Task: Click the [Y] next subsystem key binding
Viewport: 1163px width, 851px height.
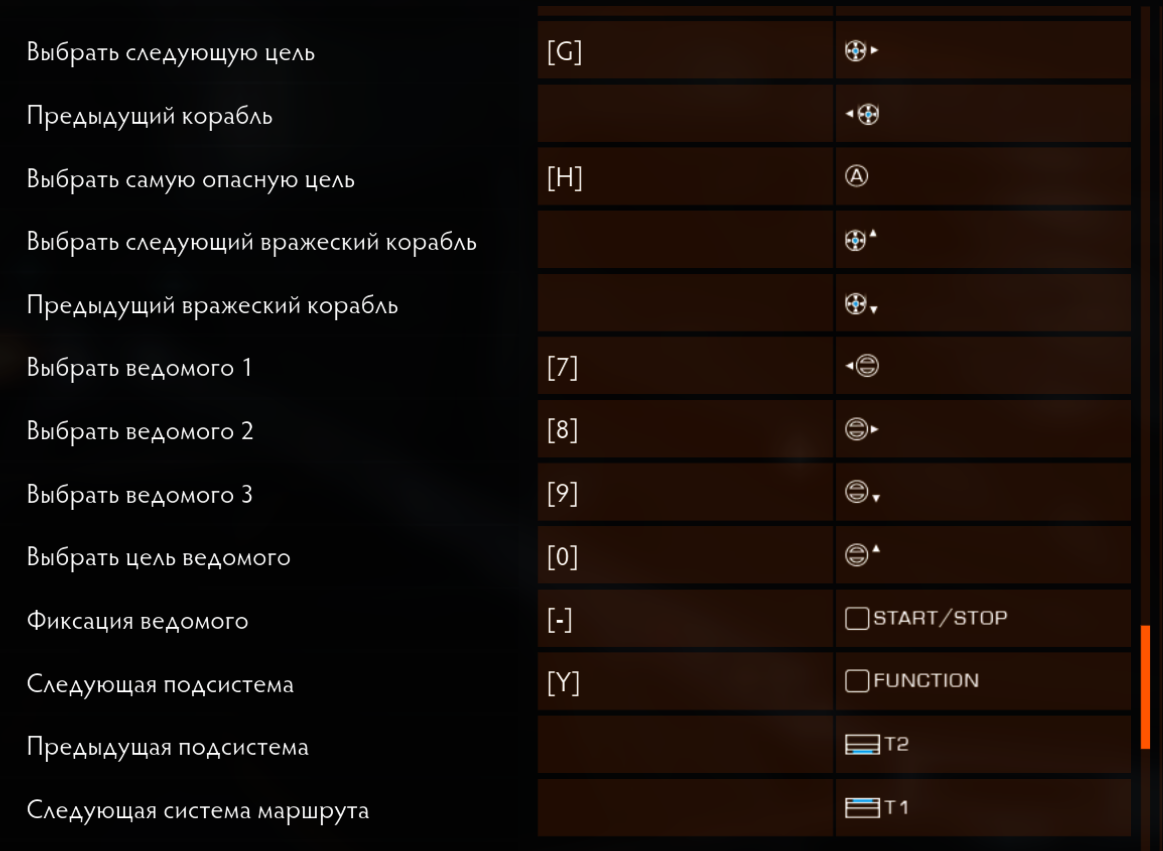Action: 685,681
